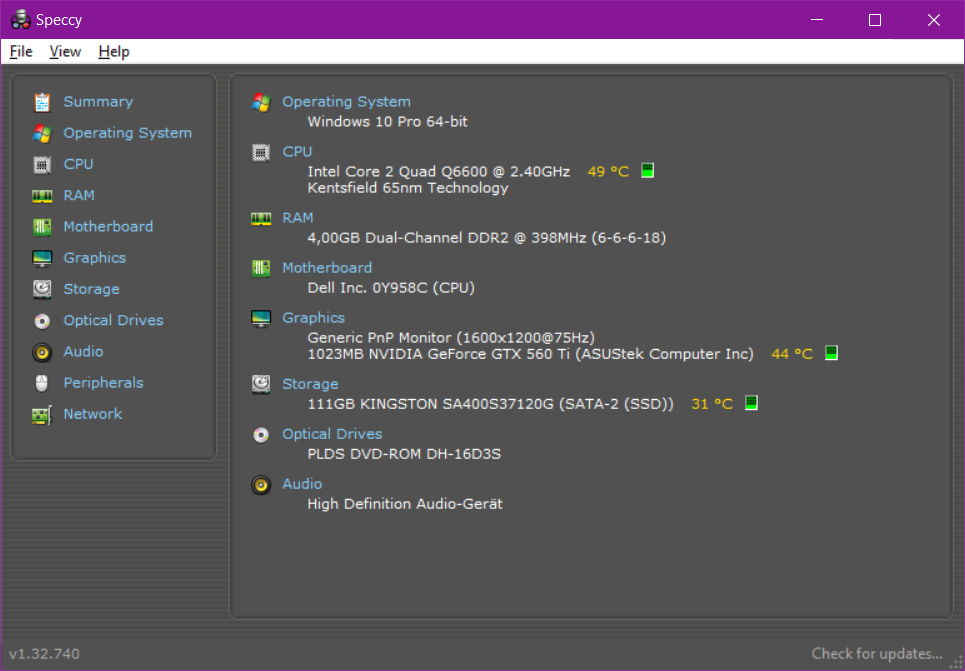
Task: Select the Optical Drives disc icon
Action: pyautogui.click(x=42, y=321)
